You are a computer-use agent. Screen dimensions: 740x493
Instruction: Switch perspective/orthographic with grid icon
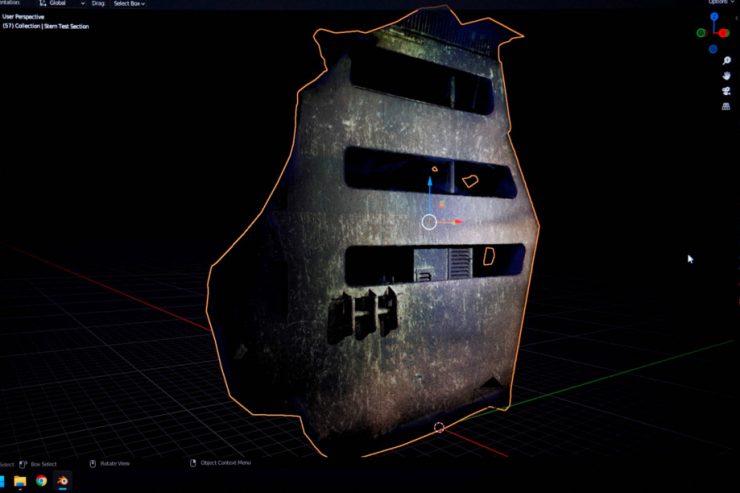pos(726,106)
